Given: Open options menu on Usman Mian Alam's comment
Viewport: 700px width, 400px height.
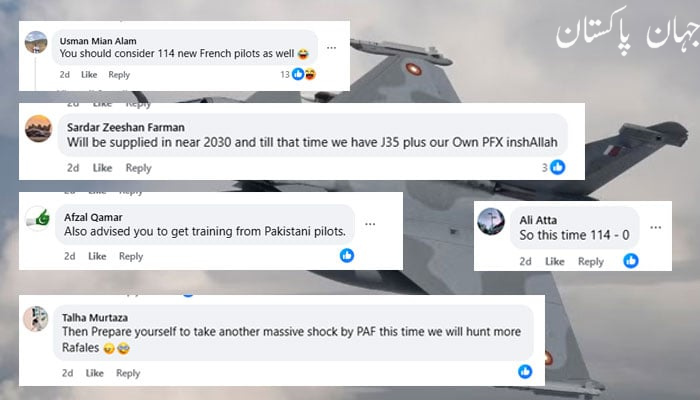Looking at the screenshot, I should tap(331, 48).
